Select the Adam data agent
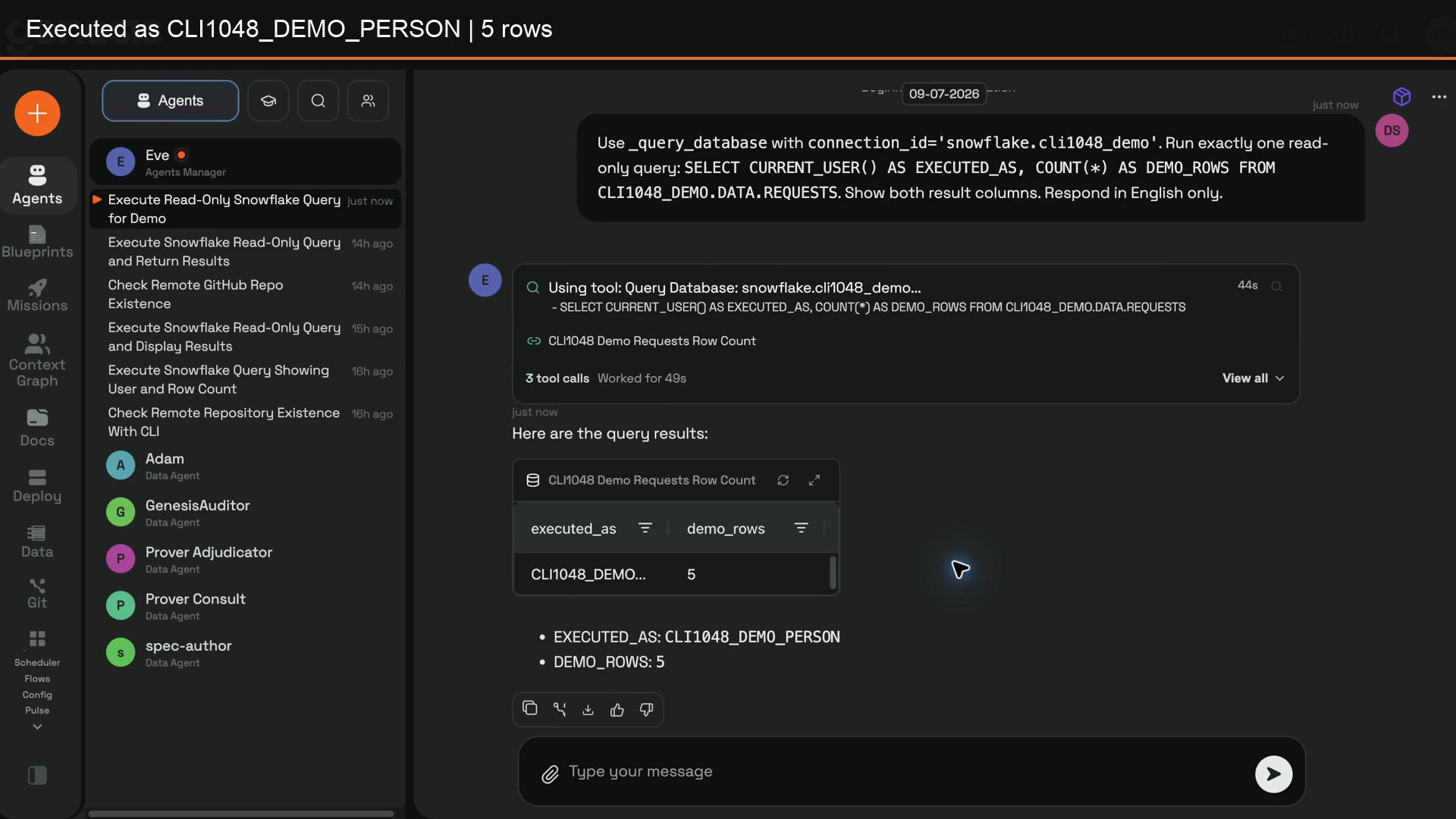 pos(246,466)
